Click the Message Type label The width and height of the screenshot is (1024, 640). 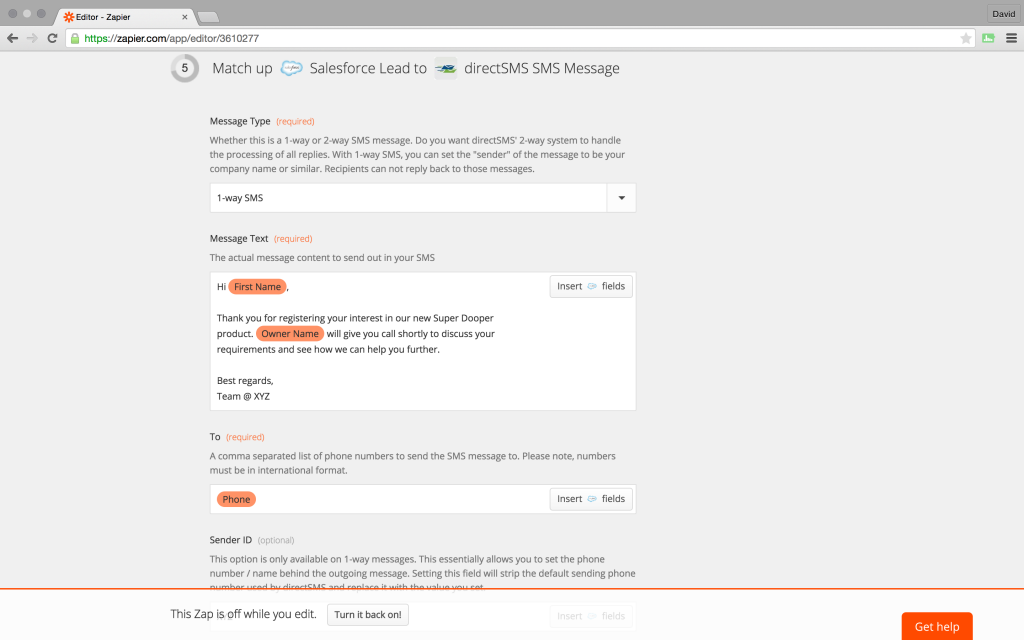pyautogui.click(x=240, y=121)
